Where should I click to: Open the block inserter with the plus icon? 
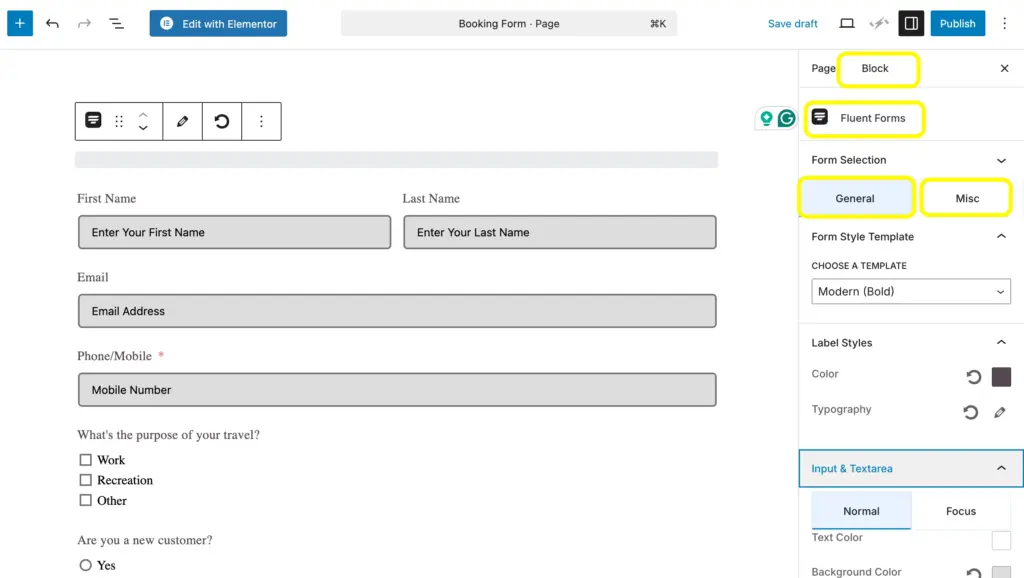click(20, 22)
